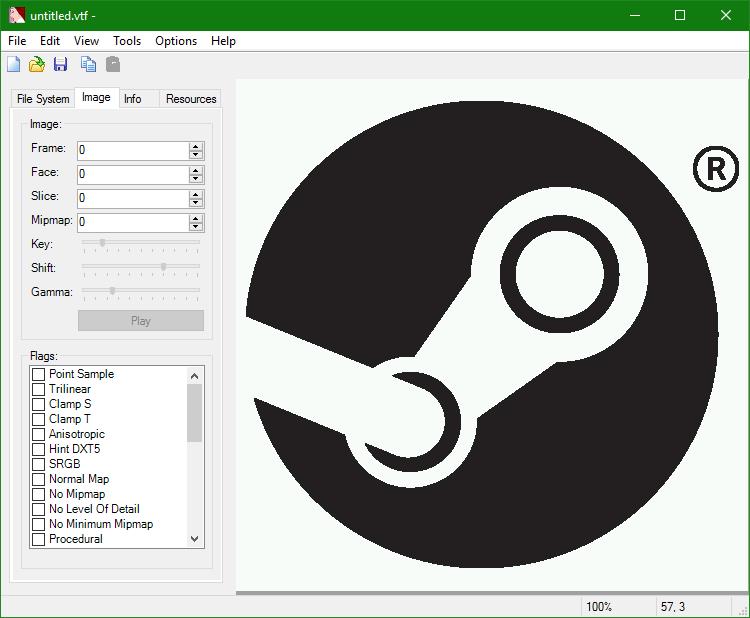Click the 100% zoom status field
Viewport: 750px width, 618px height.
coord(599,607)
